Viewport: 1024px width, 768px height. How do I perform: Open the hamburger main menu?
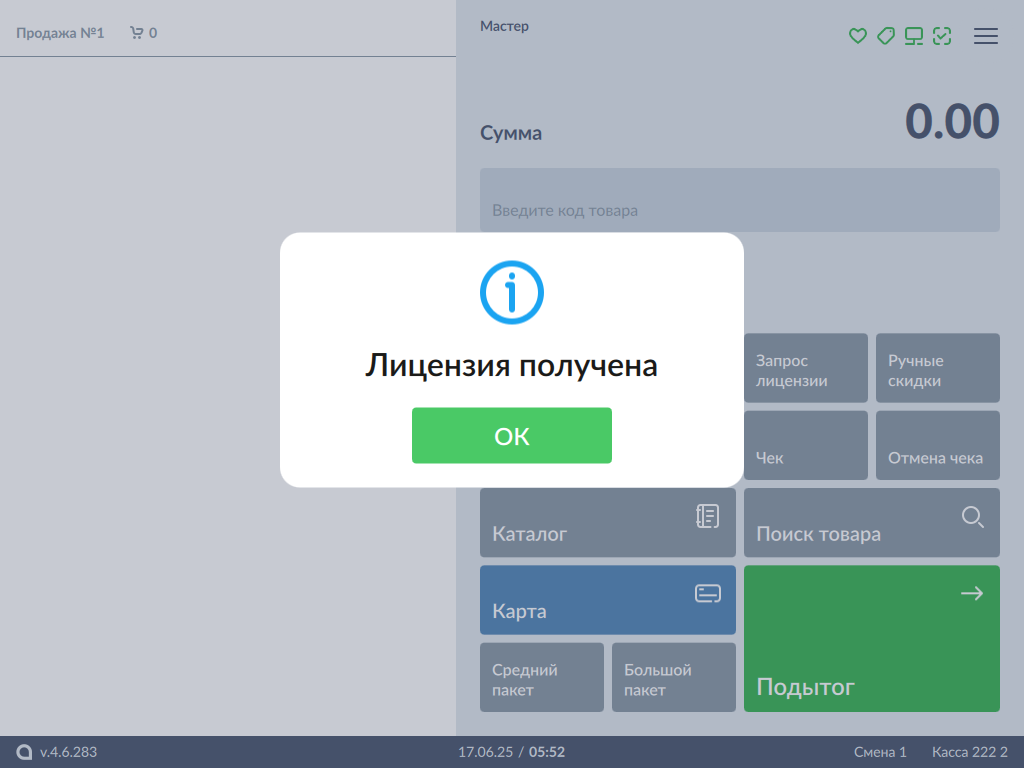point(986,36)
